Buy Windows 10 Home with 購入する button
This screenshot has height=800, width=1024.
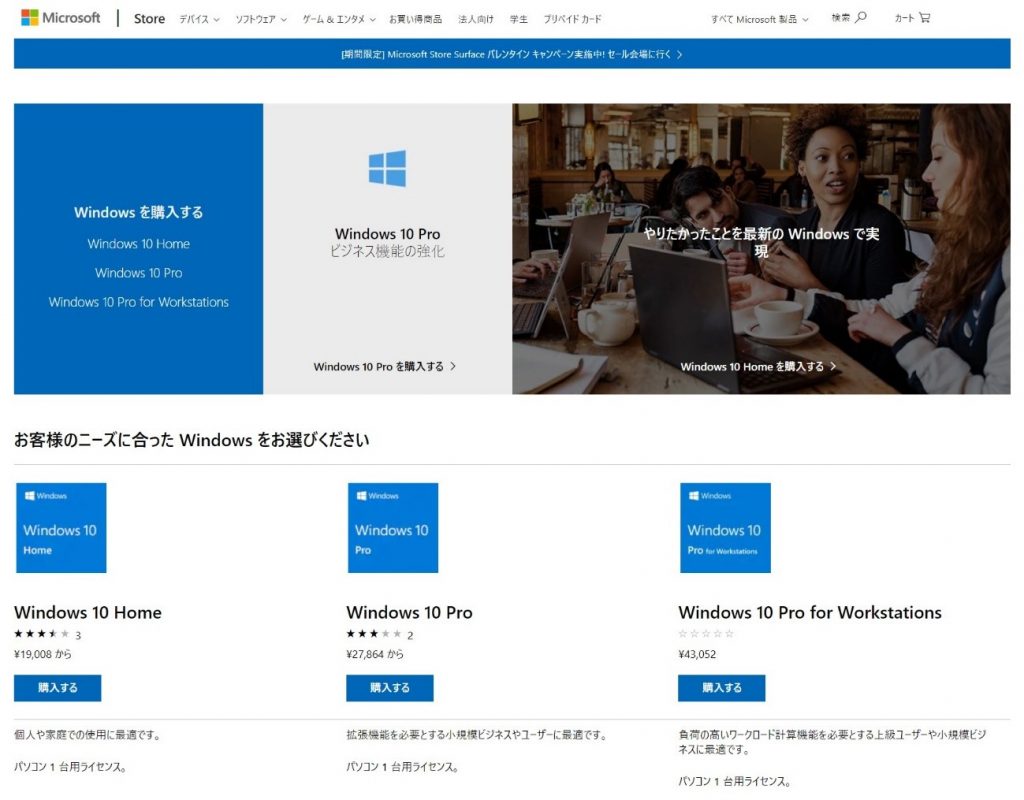(x=57, y=688)
